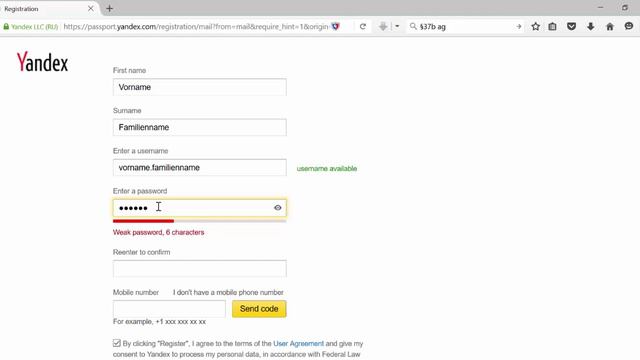Show password with eye icon

coord(278,208)
